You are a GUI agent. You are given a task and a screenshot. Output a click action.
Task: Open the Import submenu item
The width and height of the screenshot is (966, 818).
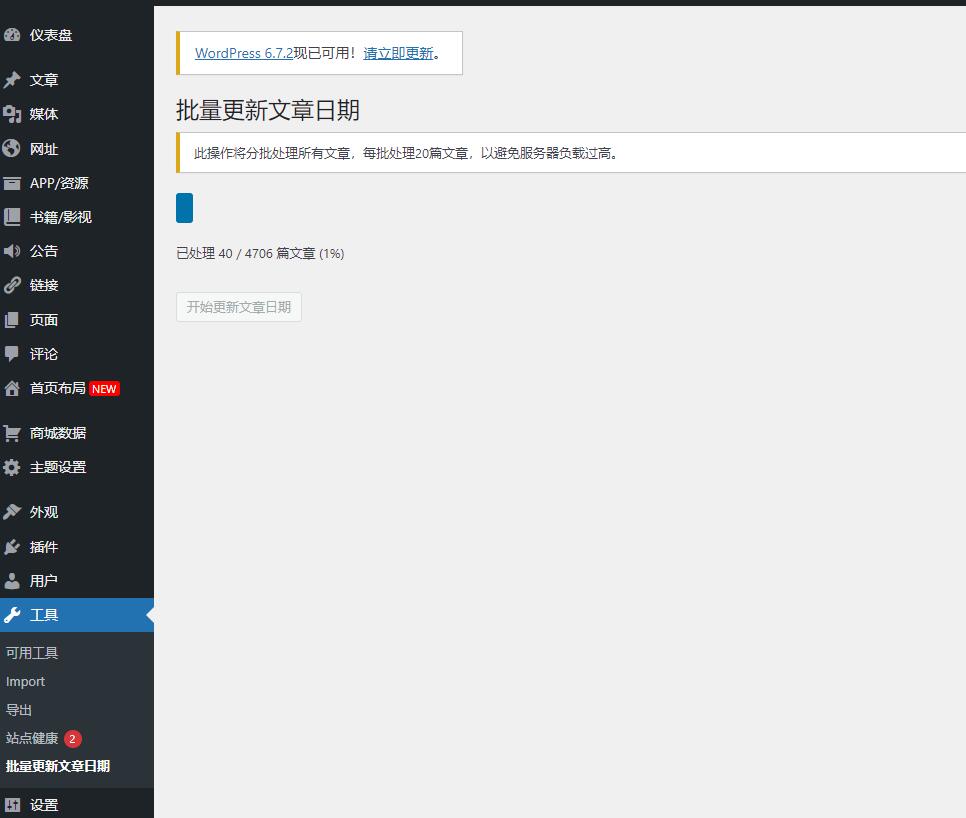(25, 681)
